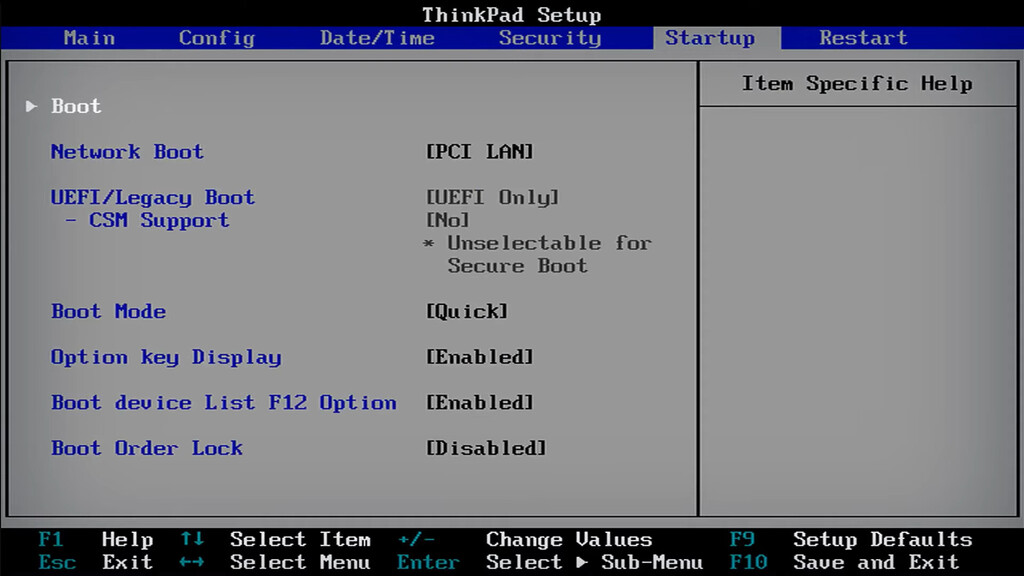Select the Restart tab
This screenshot has height=576, width=1024.
(x=863, y=38)
